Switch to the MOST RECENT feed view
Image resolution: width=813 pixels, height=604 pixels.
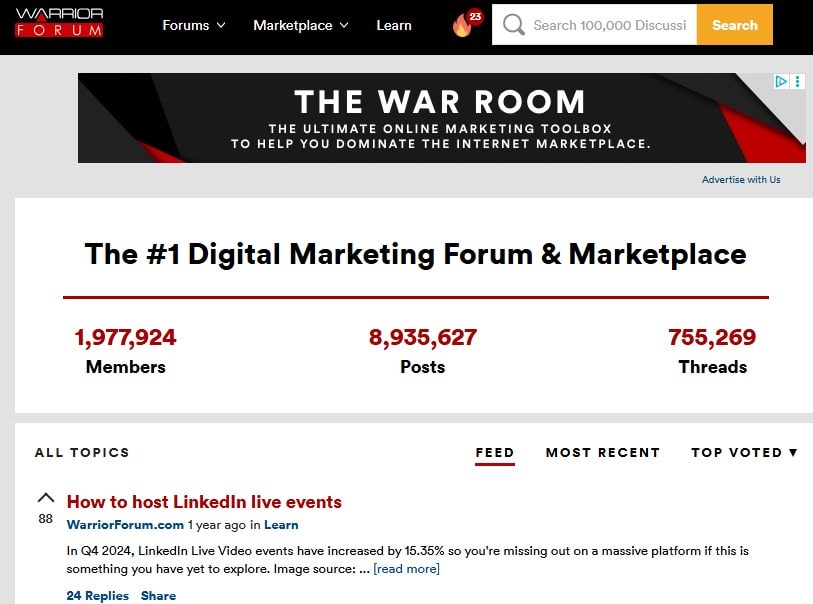pos(603,452)
